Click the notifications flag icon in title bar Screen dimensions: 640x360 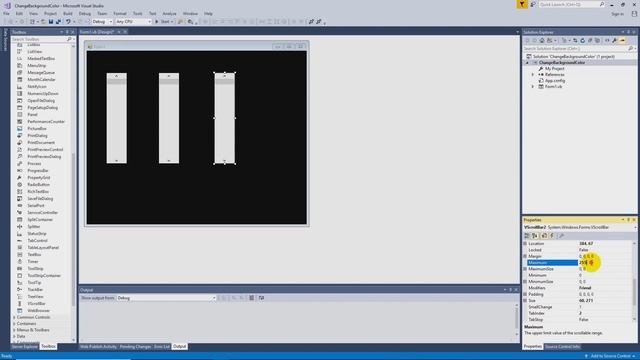522,4
